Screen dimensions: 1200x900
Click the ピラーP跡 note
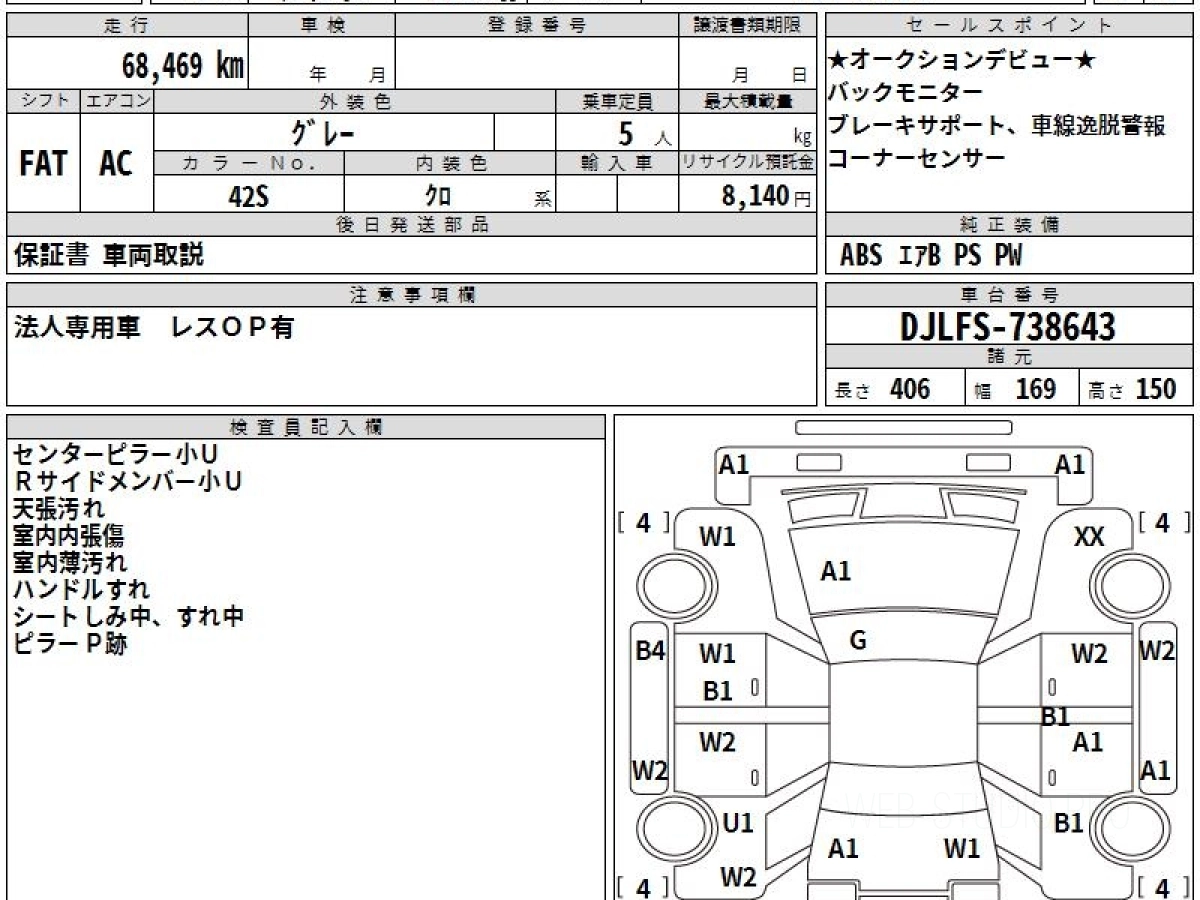tap(70, 643)
